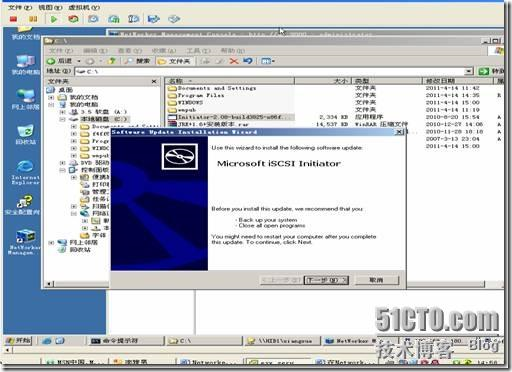
Task: Open the Explorer 查看 menu
Action: pyautogui.click(x=130, y=51)
